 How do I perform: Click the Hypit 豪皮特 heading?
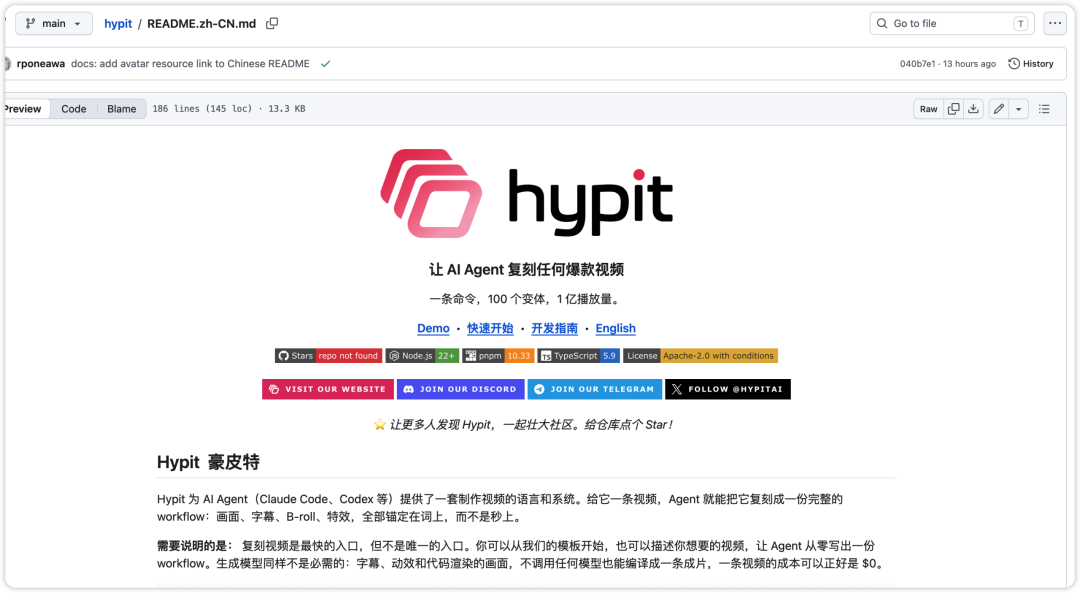click(208, 462)
